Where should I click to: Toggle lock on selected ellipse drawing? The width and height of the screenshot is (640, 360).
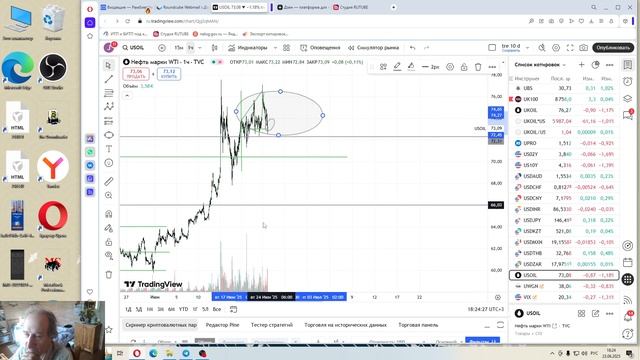tap(464, 67)
